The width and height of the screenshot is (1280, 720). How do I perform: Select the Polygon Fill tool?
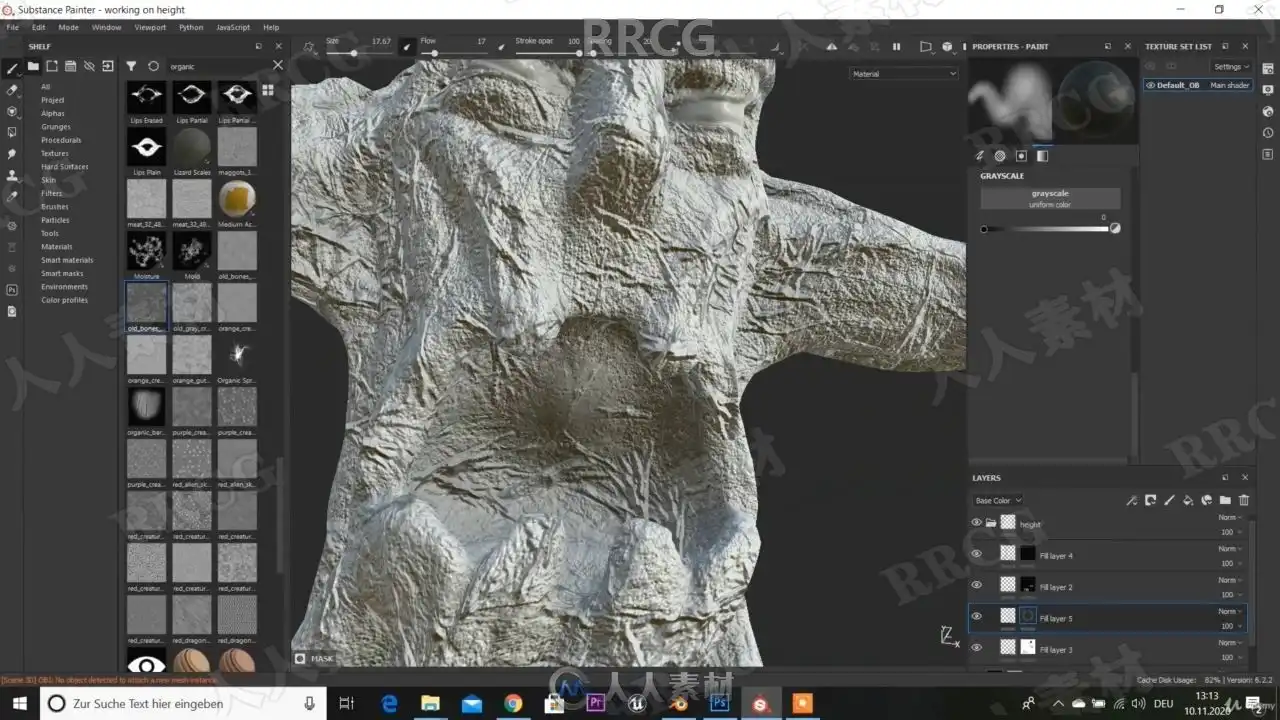[x=12, y=132]
